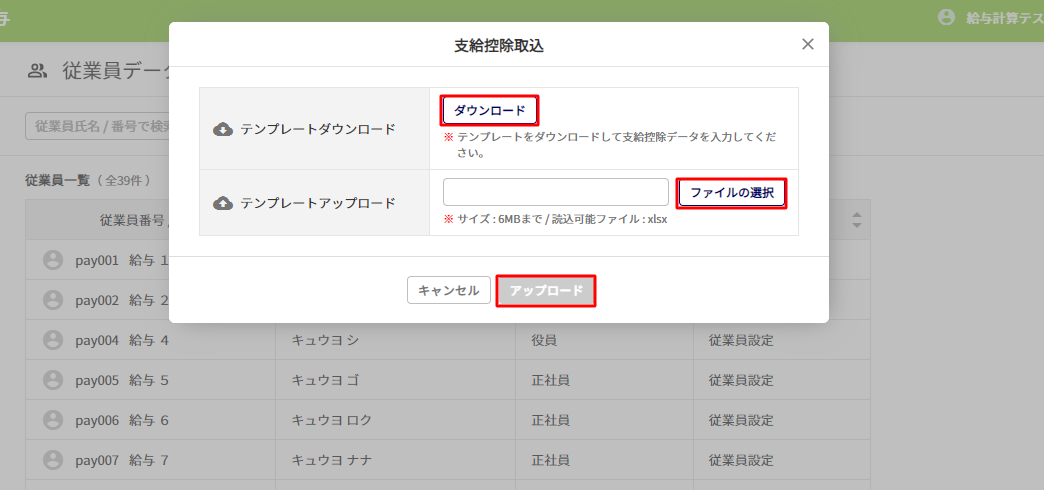The width and height of the screenshot is (1044, 490).
Task: Click the cloud upload icon
Action: (x=224, y=203)
